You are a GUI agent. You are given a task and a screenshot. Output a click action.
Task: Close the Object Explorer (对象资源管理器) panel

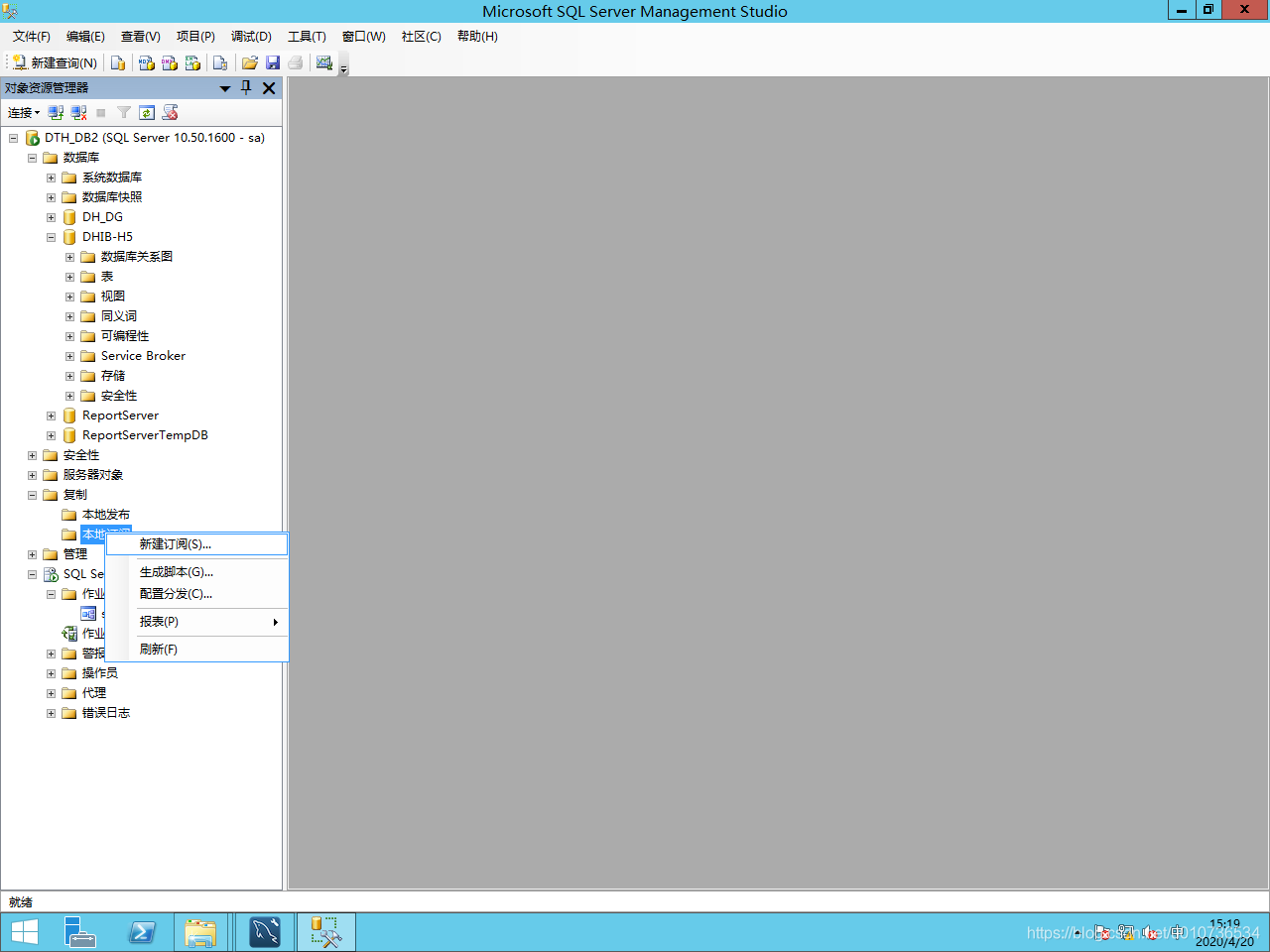tap(269, 88)
